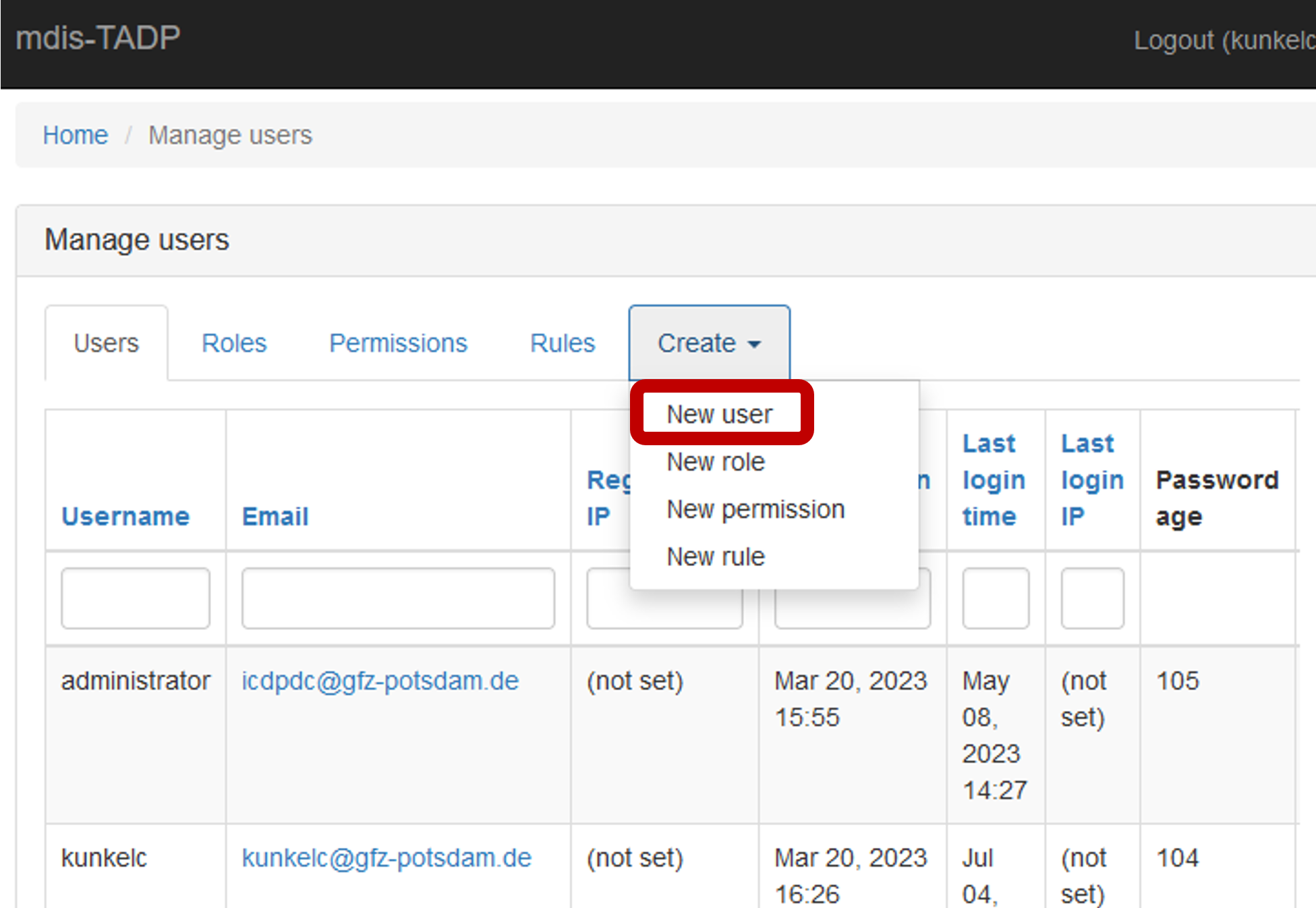Open the Home breadcrumb link
The image size is (1316, 908).
pyautogui.click(x=75, y=134)
